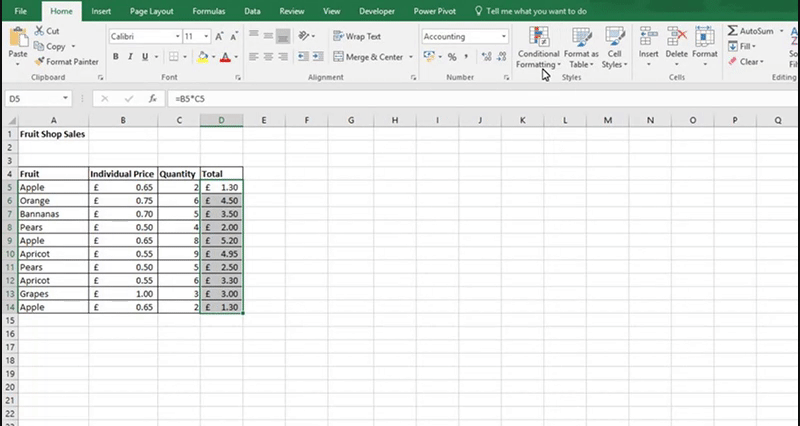Open the Page Layout tab

150,10
